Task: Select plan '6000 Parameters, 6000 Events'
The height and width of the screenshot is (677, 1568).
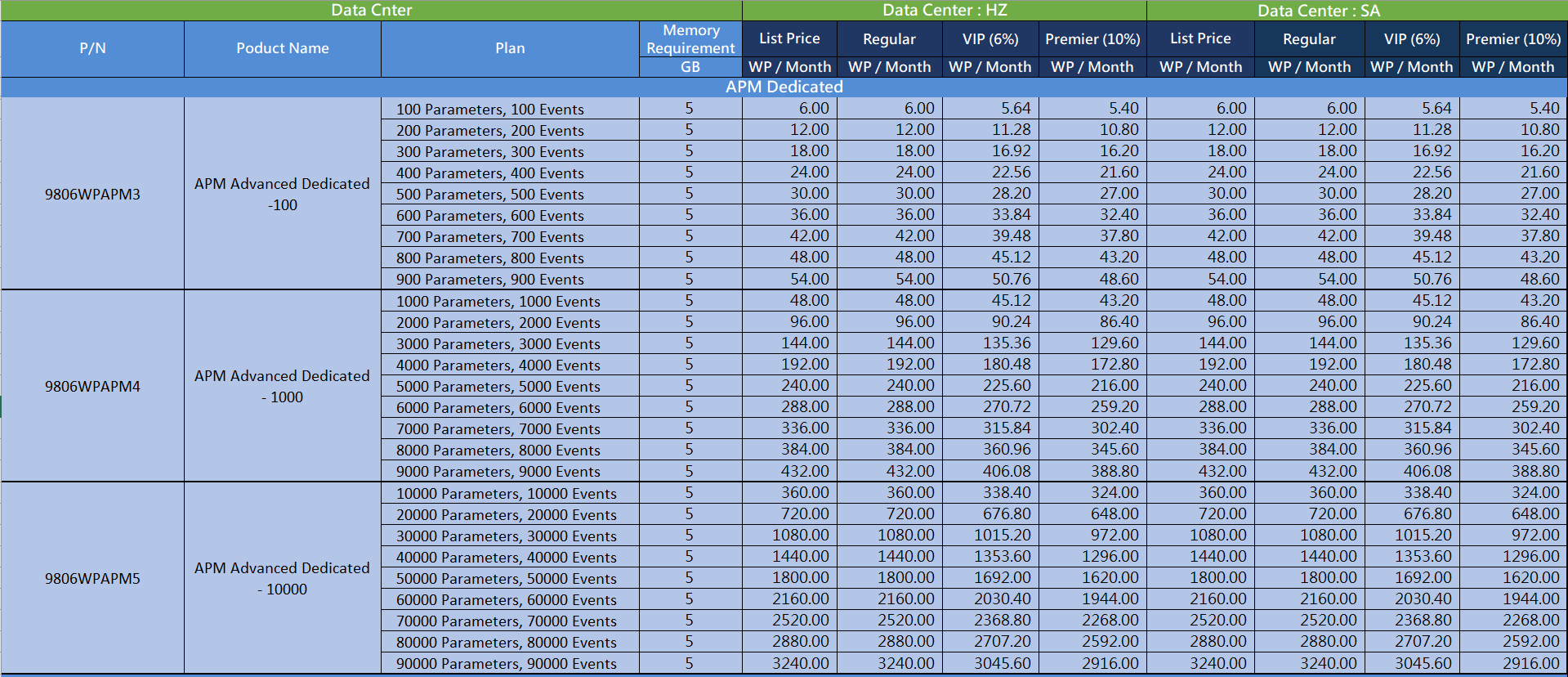Action: [x=510, y=407]
